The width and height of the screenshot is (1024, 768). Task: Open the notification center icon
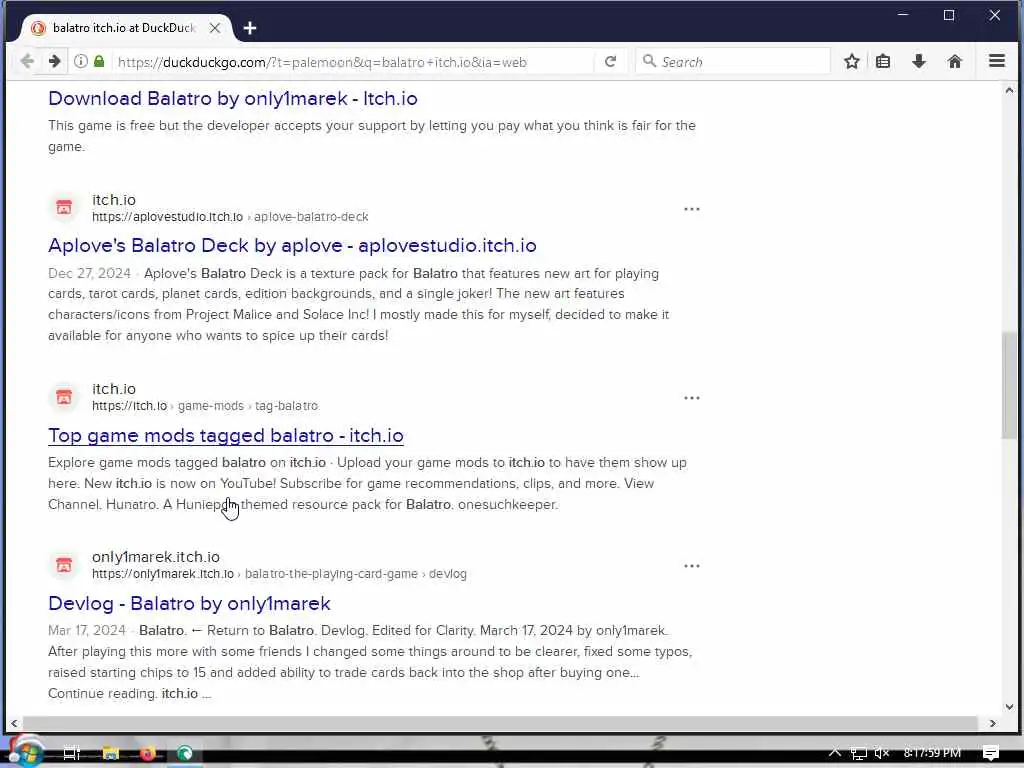click(x=991, y=753)
